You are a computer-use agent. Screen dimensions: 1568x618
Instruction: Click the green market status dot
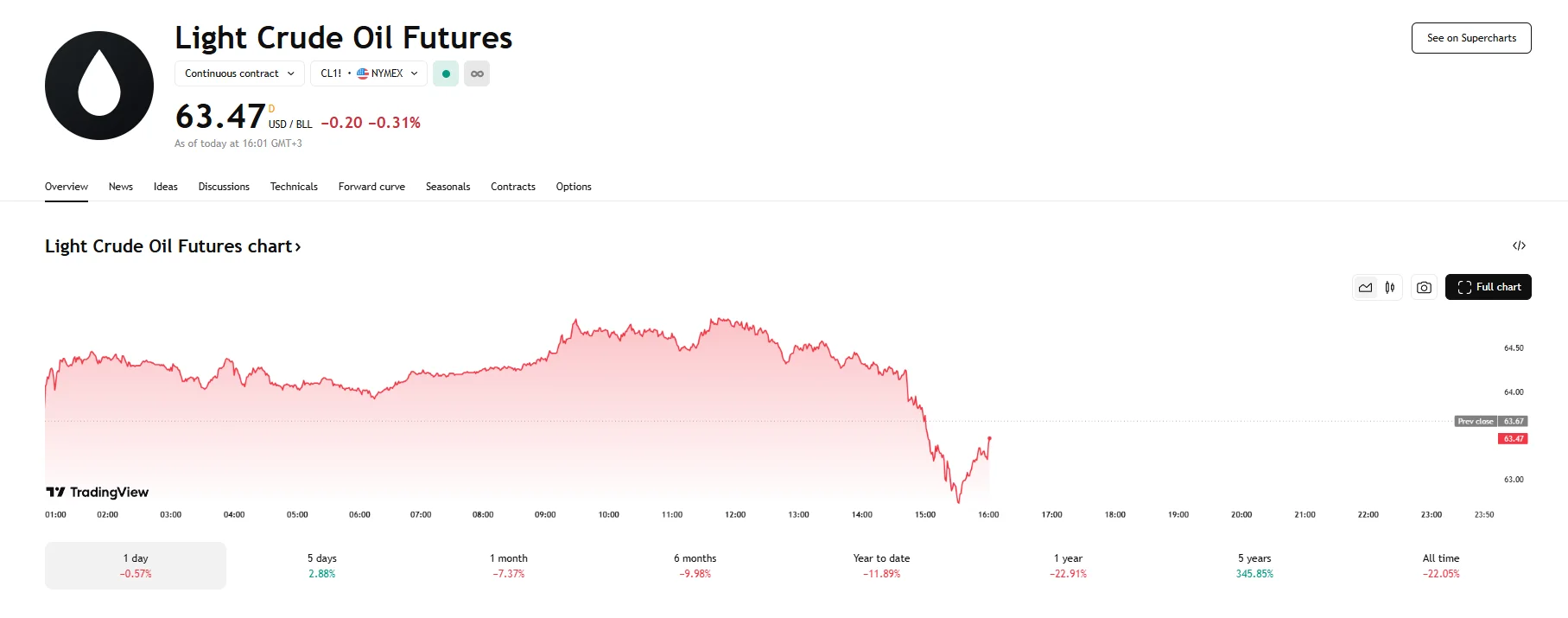(x=445, y=73)
